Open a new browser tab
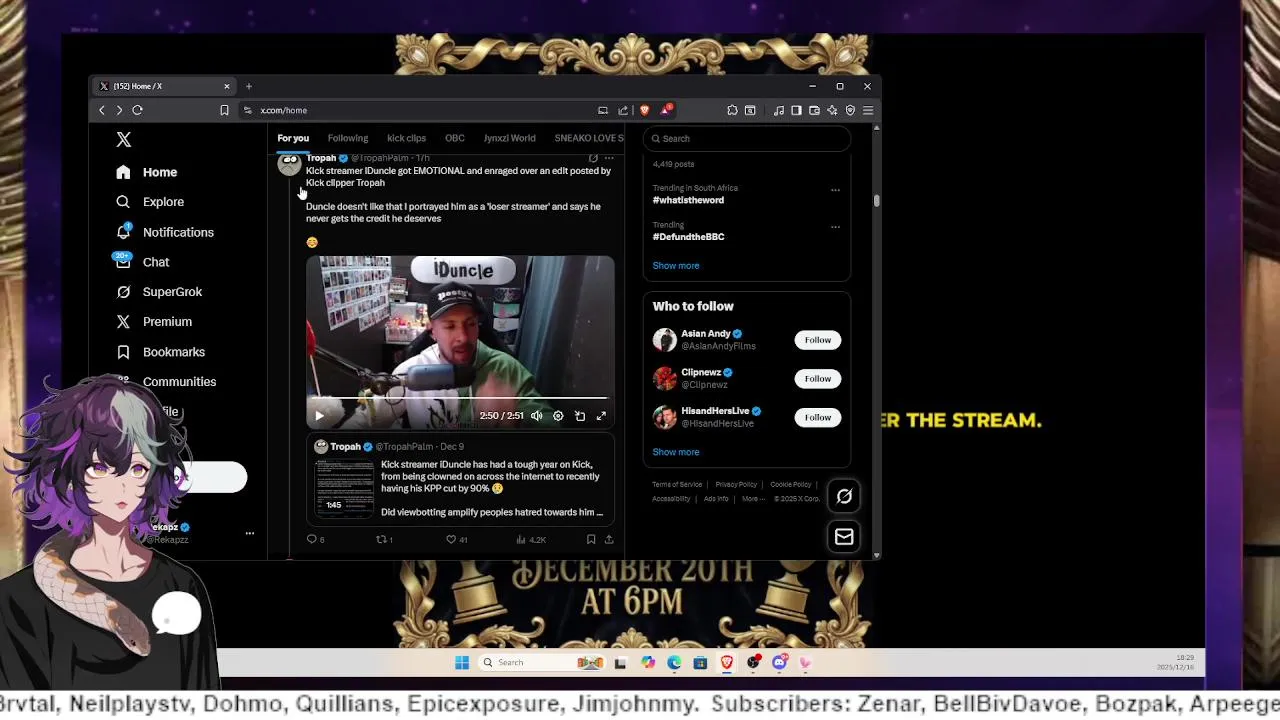 249,87
